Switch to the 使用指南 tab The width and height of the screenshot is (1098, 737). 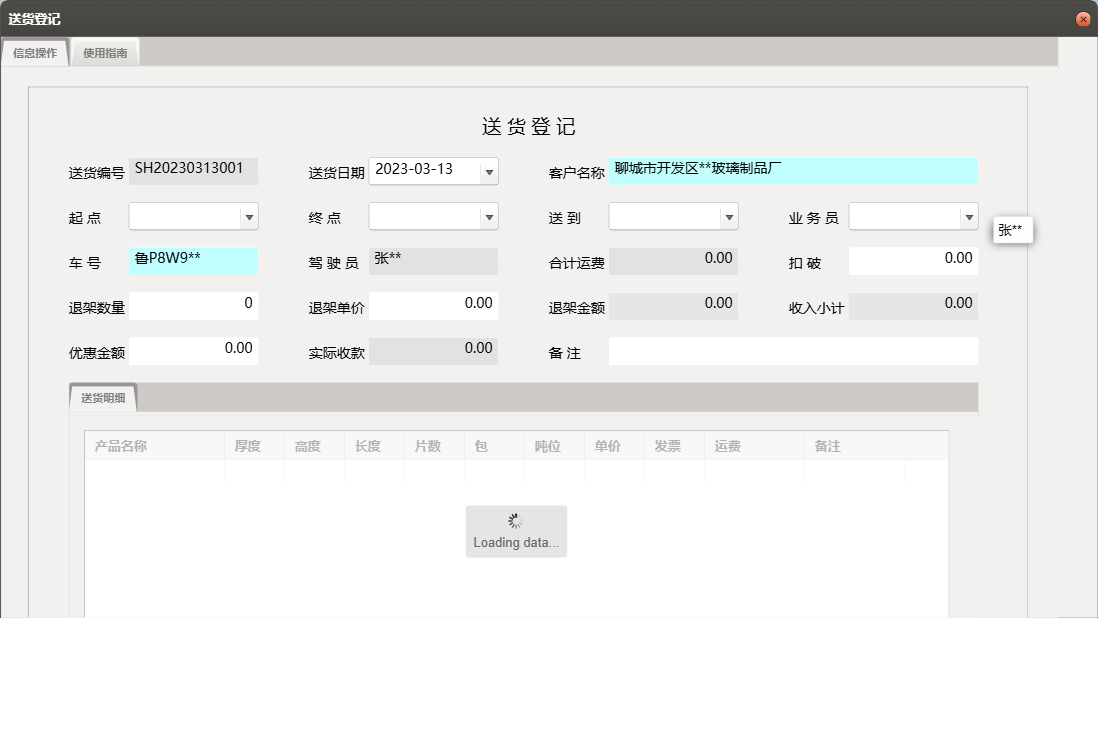click(x=105, y=52)
